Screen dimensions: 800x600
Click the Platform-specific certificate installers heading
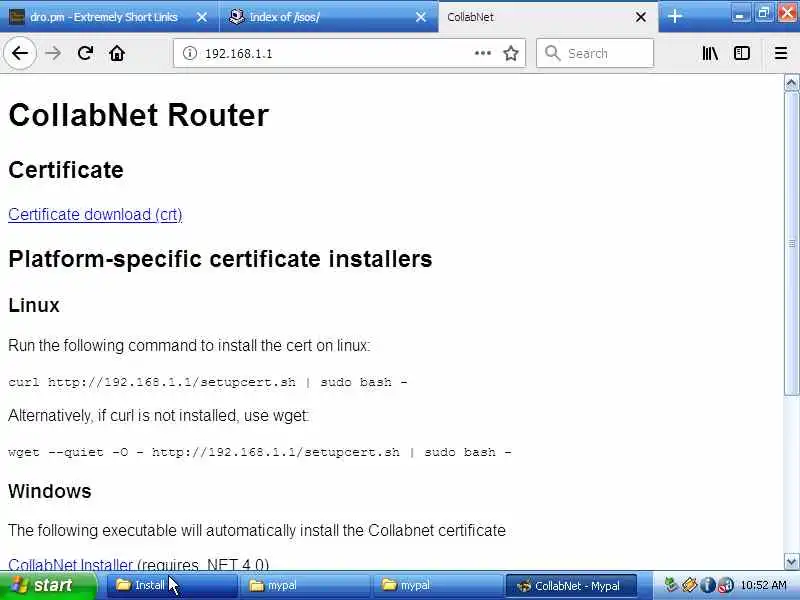pyautogui.click(x=220, y=259)
